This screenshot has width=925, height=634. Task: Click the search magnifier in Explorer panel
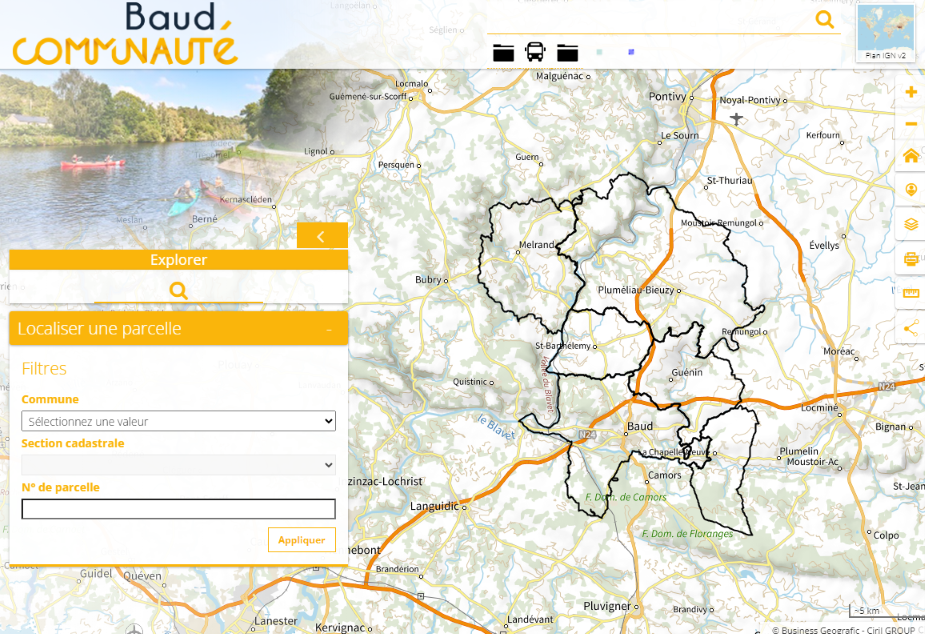[179, 290]
